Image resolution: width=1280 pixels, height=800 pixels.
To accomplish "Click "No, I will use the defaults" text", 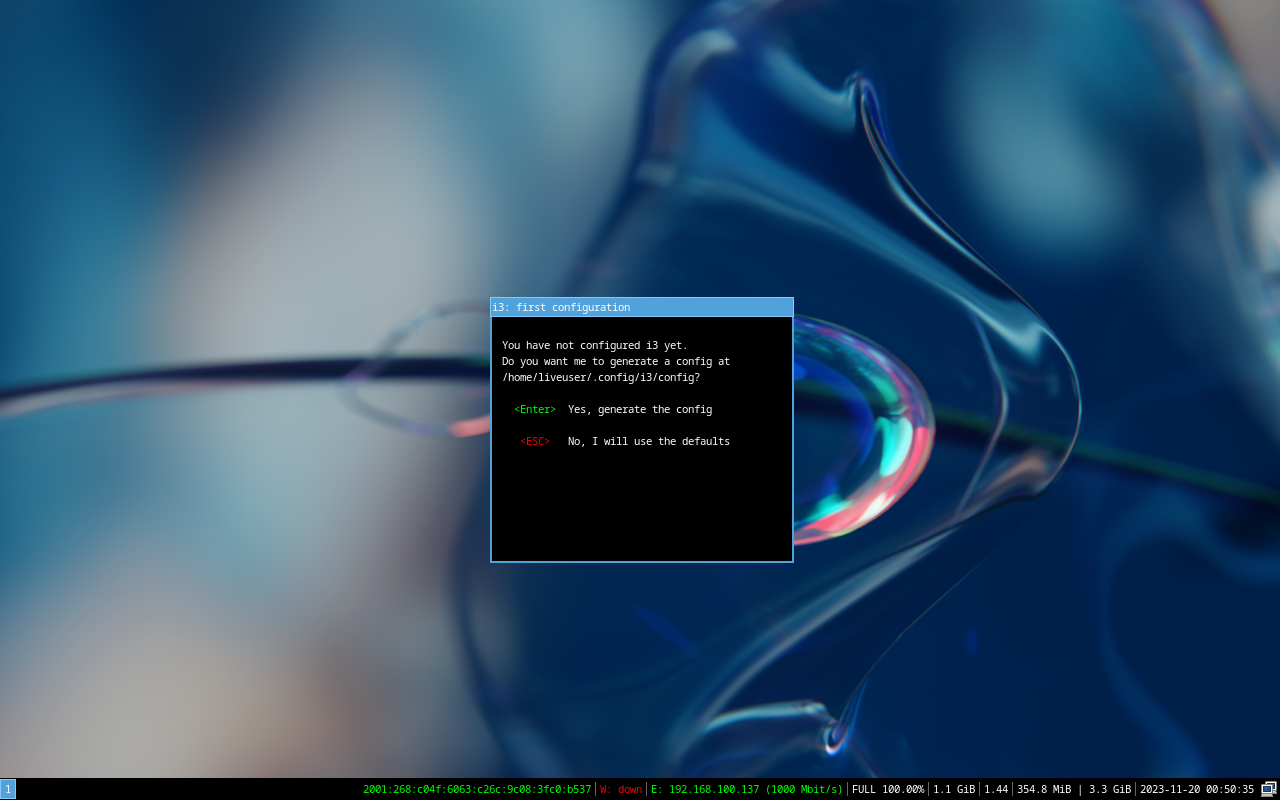I will point(649,442).
